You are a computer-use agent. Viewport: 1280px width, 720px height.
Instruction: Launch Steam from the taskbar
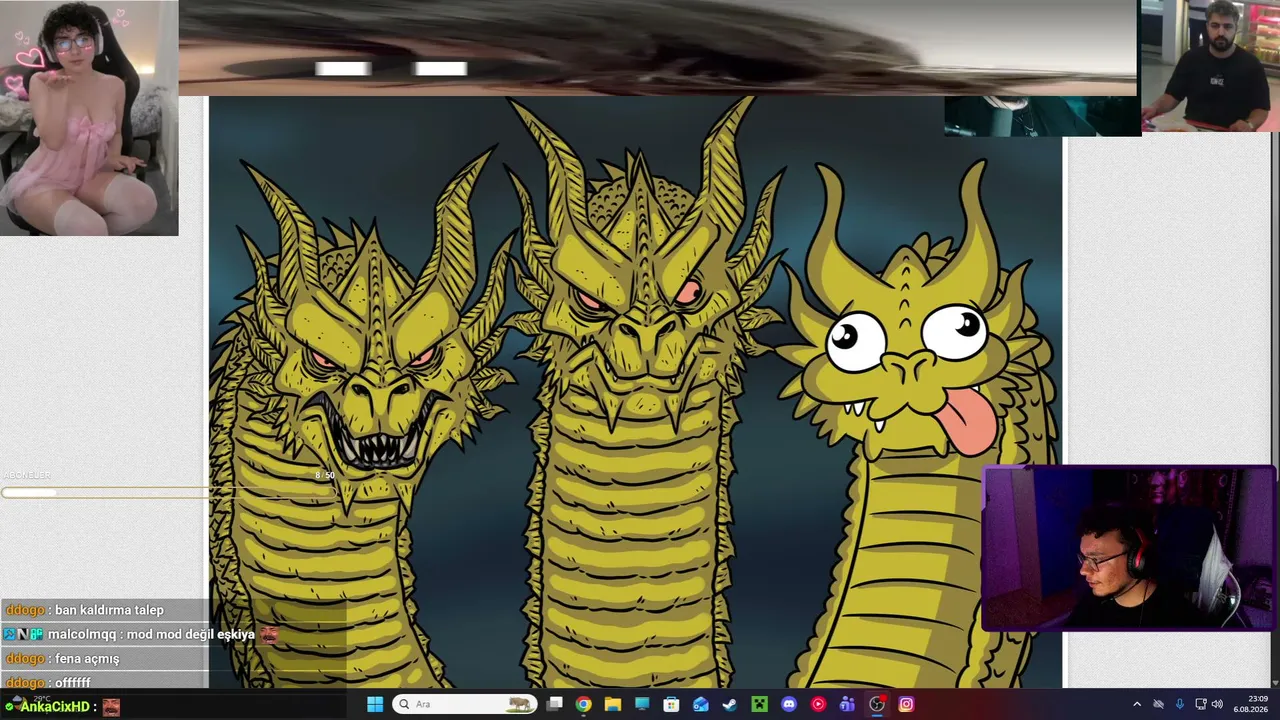[730, 704]
